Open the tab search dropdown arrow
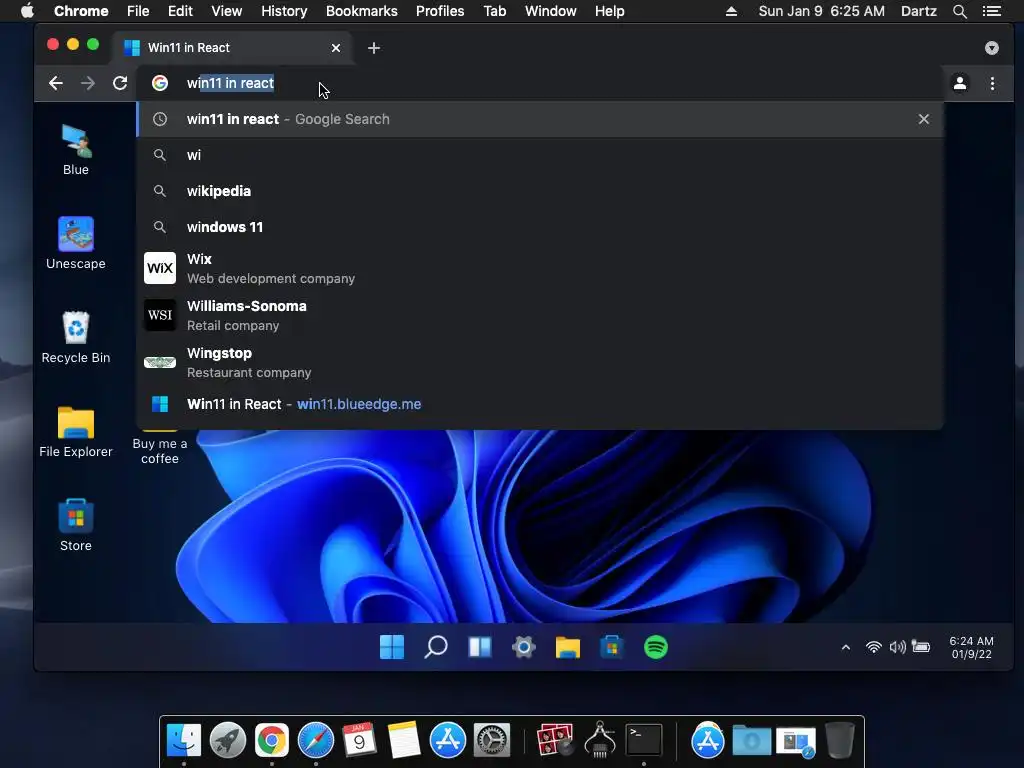Image resolution: width=1024 pixels, height=768 pixels. pos(991,48)
